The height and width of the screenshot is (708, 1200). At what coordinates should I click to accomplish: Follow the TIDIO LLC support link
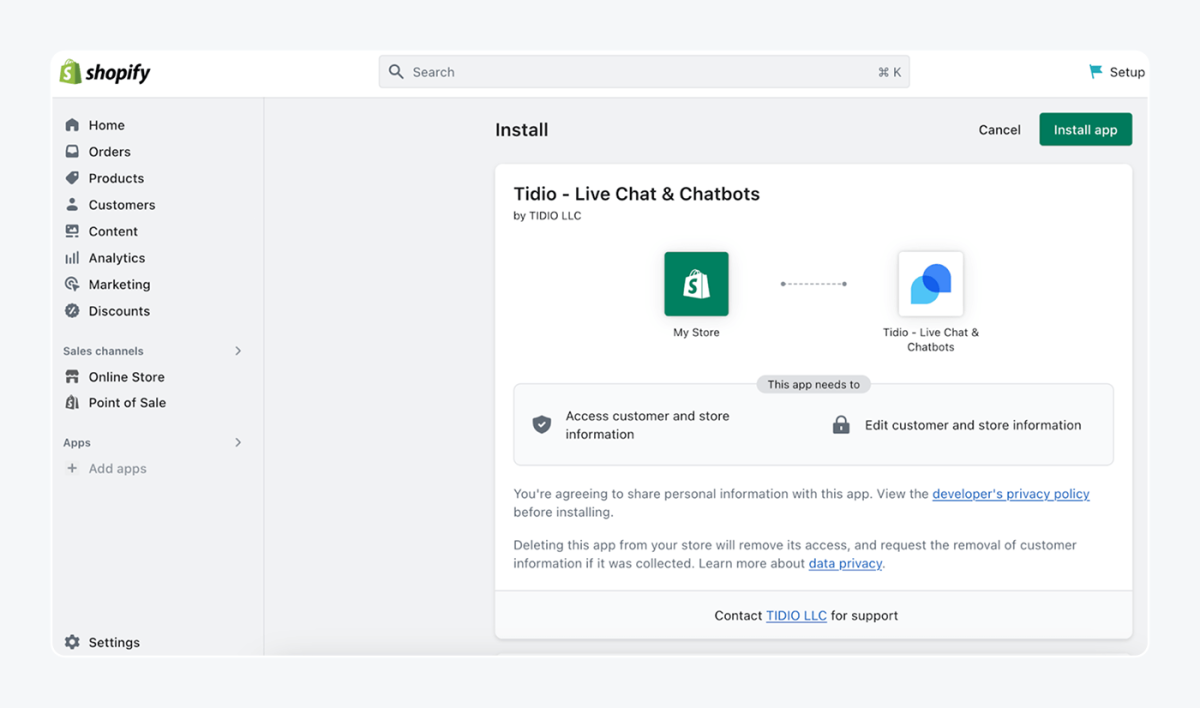pyautogui.click(x=796, y=616)
